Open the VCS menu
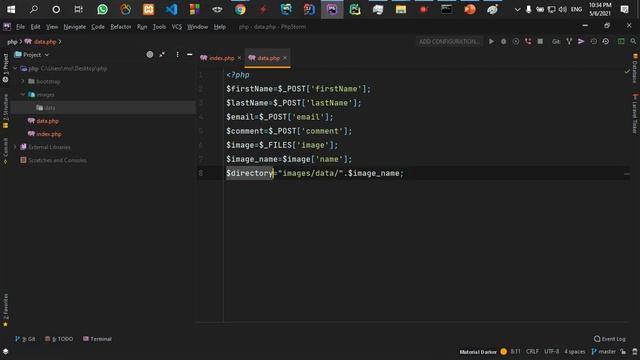Viewport: 640px width, 360px height. (176, 27)
